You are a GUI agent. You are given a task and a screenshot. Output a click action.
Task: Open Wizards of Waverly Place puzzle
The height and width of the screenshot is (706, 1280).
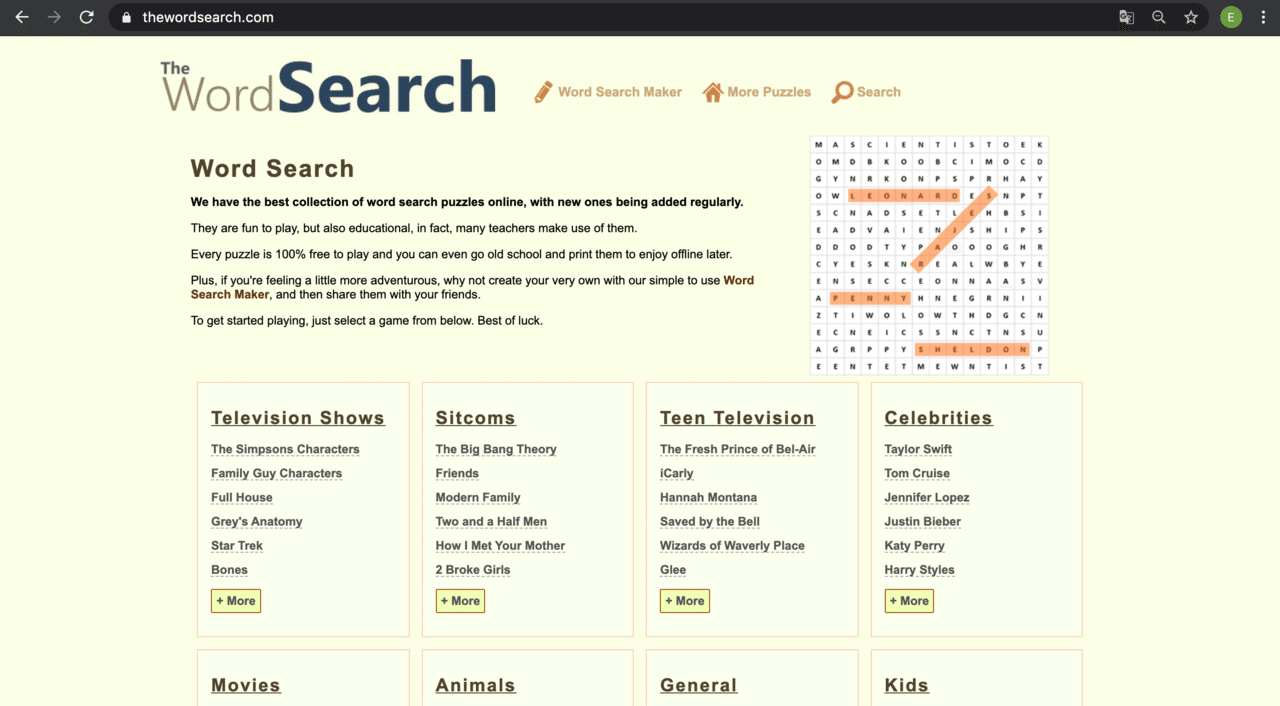click(x=732, y=546)
